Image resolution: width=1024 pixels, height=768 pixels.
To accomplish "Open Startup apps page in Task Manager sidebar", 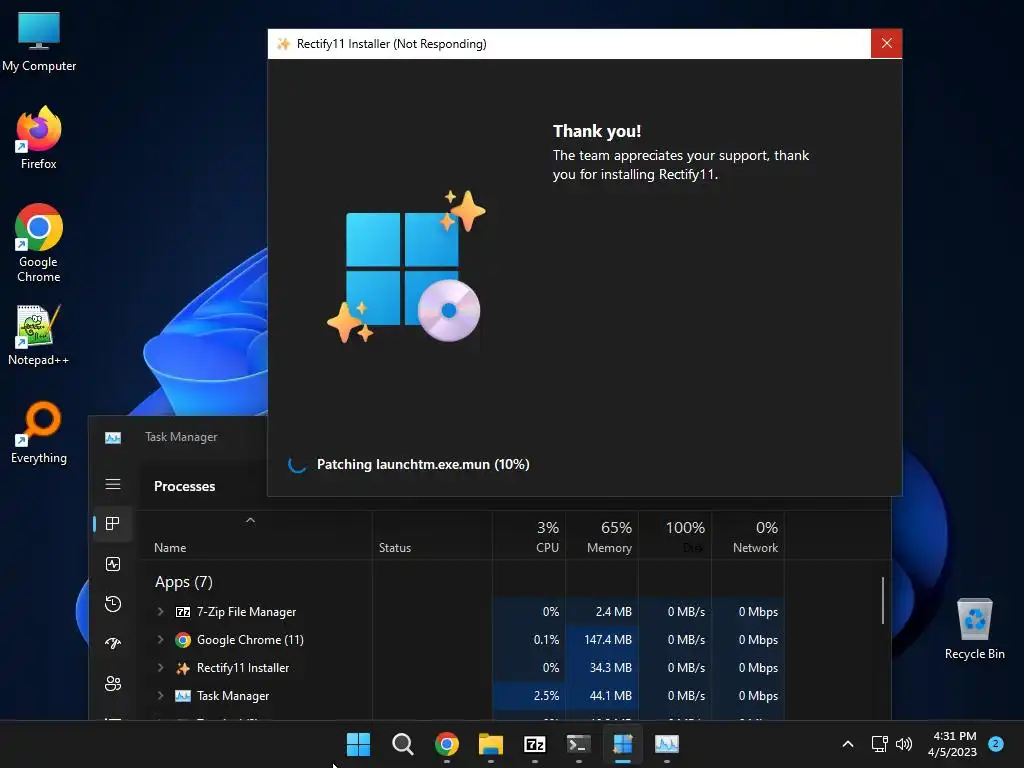I will coord(113,643).
